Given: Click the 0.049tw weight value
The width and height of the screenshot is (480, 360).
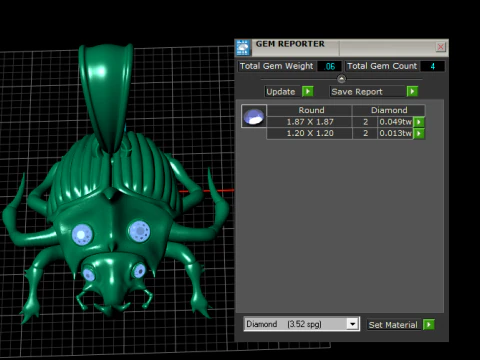Looking at the screenshot, I should 395,122.
